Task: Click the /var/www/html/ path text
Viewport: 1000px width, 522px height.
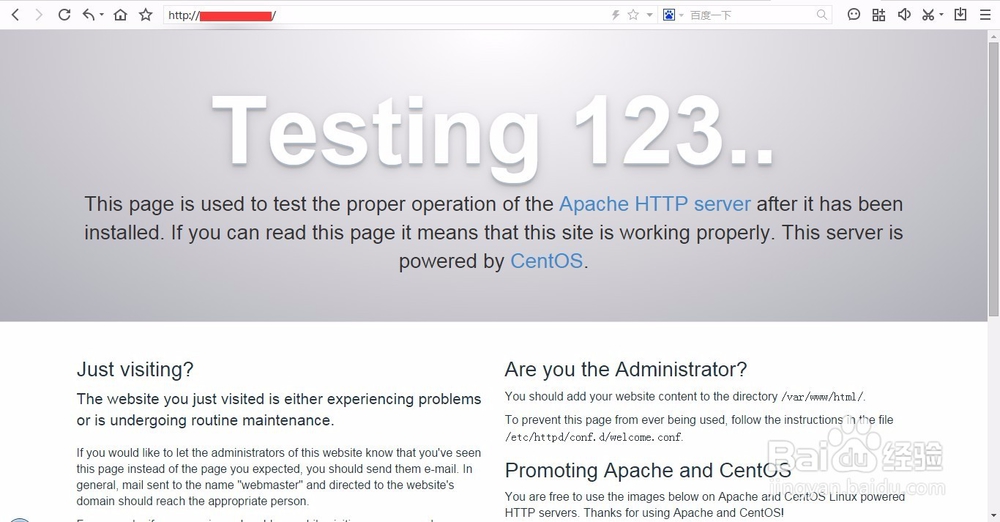Action: 823,397
